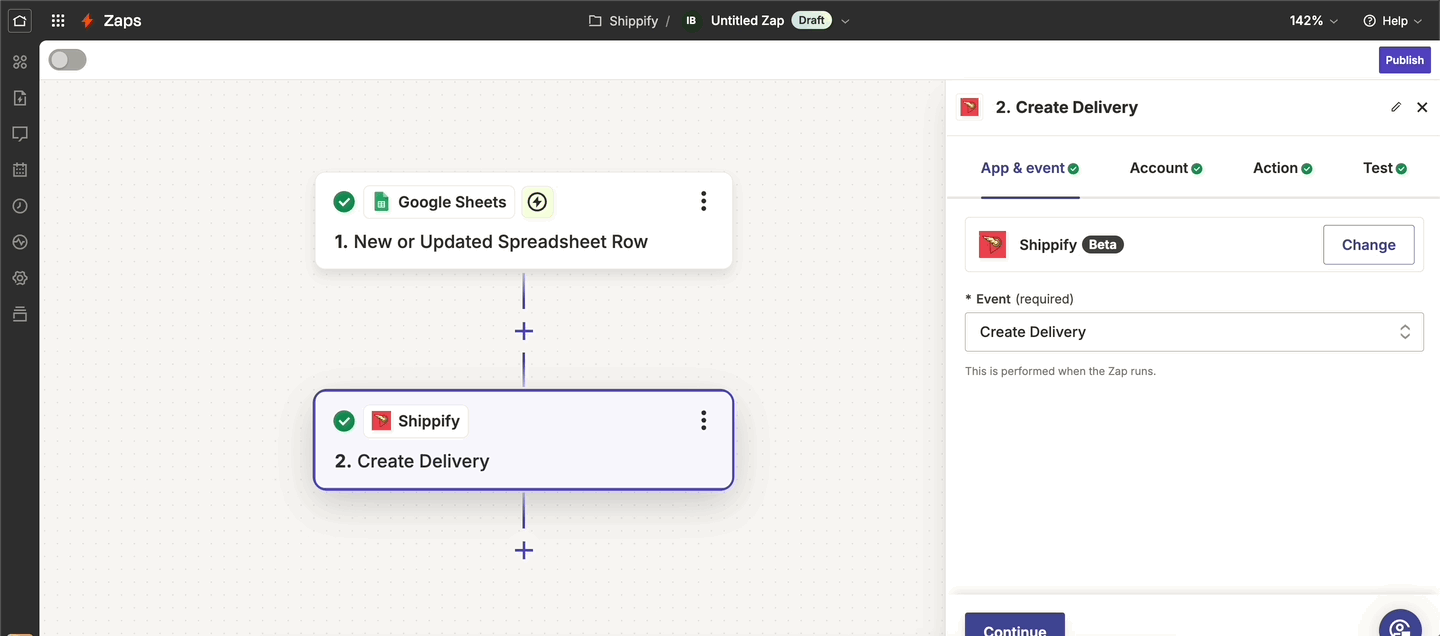Viewport: 1440px width, 636px height.
Task: Click the comment bubble icon in sidebar
Action: pyautogui.click(x=20, y=134)
